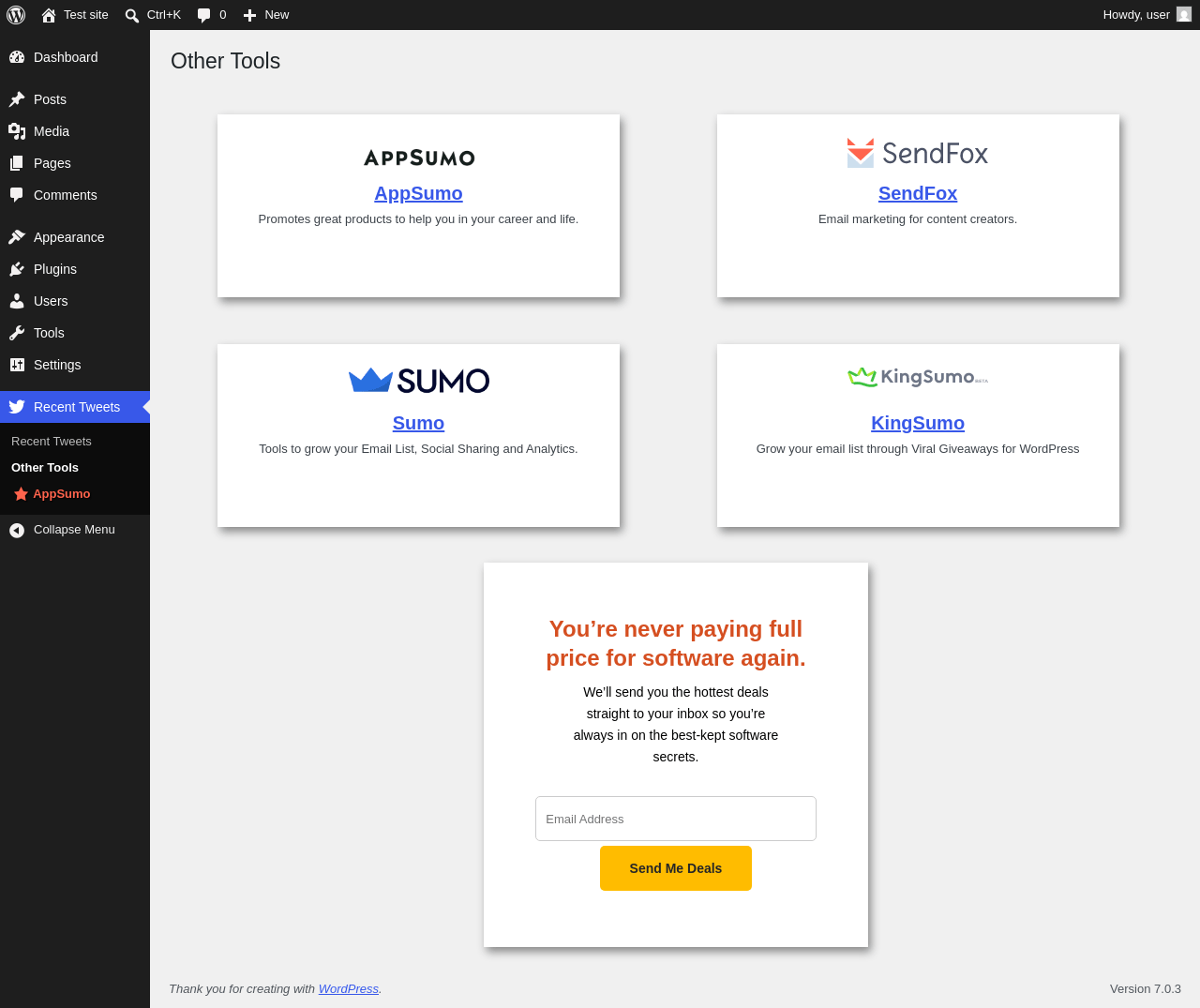Click the Tools wrench icon
This screenshot has width=1200, height=1008.
click(17, 333)
